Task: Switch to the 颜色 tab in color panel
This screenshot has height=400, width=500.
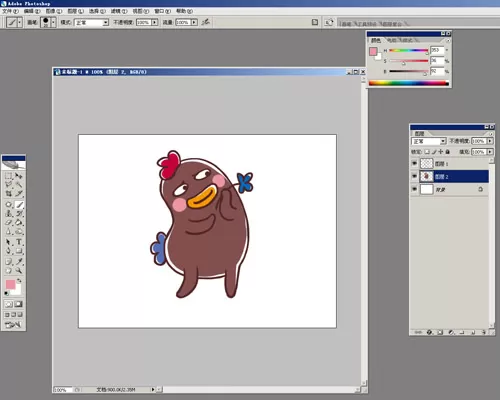Action: point(376,40)
